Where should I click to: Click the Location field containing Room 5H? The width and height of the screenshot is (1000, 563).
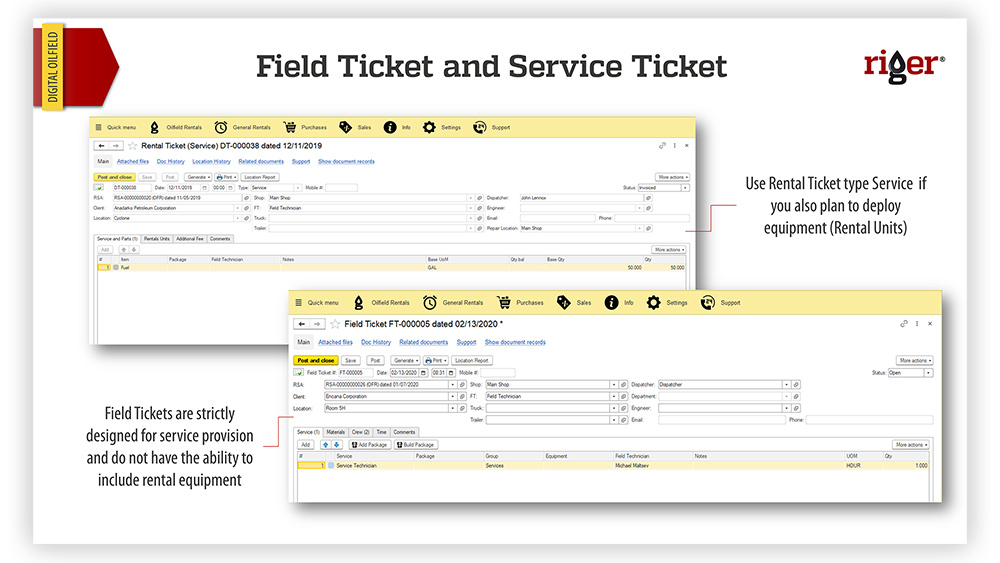(385, 408)
